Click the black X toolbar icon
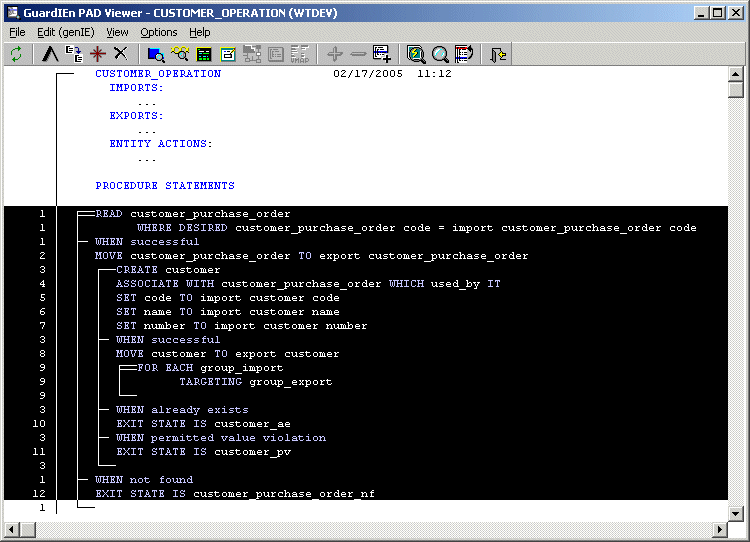The image size is (750, 542). [120, 54]
